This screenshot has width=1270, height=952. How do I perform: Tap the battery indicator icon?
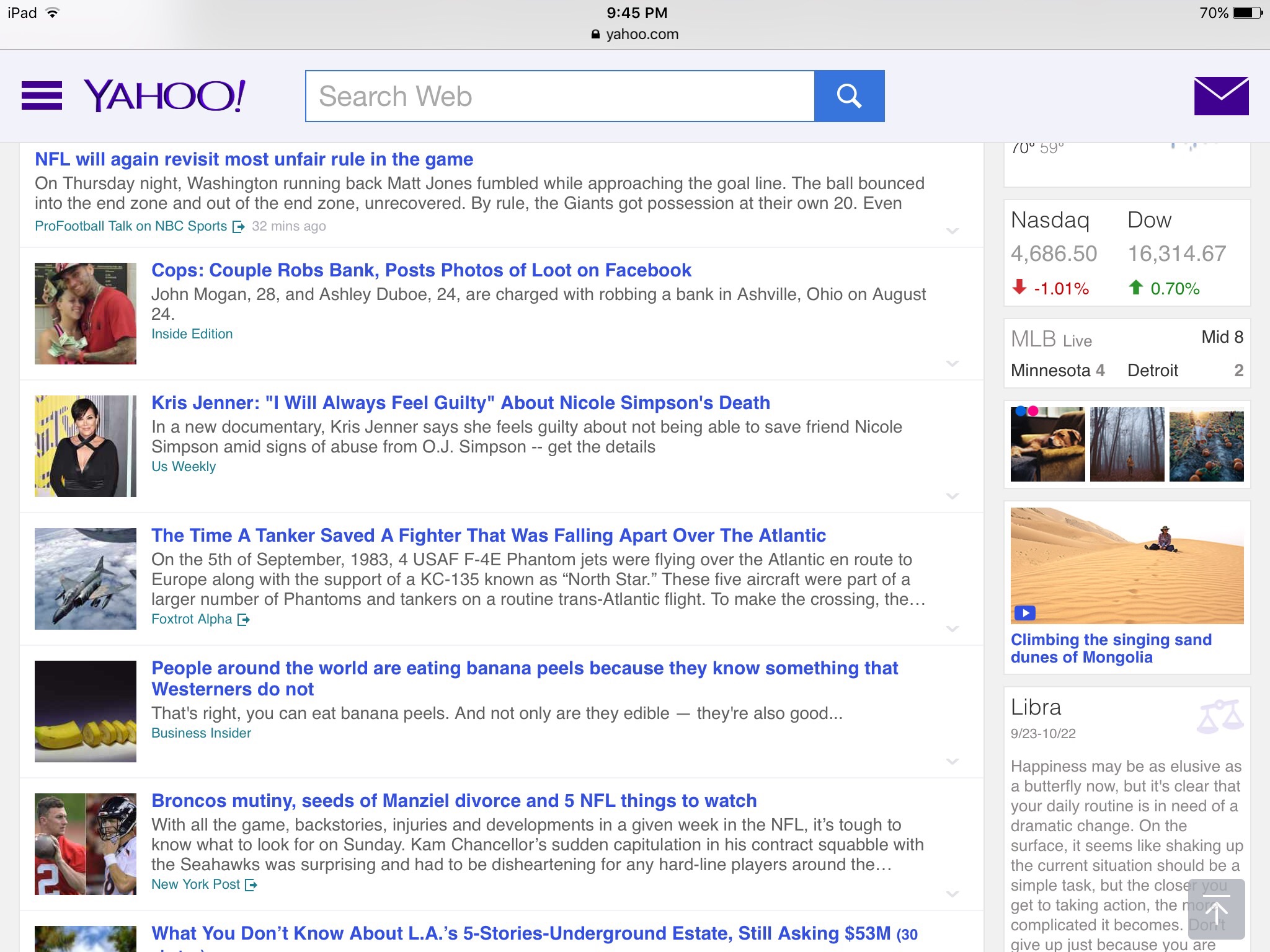click(1248, 13)
